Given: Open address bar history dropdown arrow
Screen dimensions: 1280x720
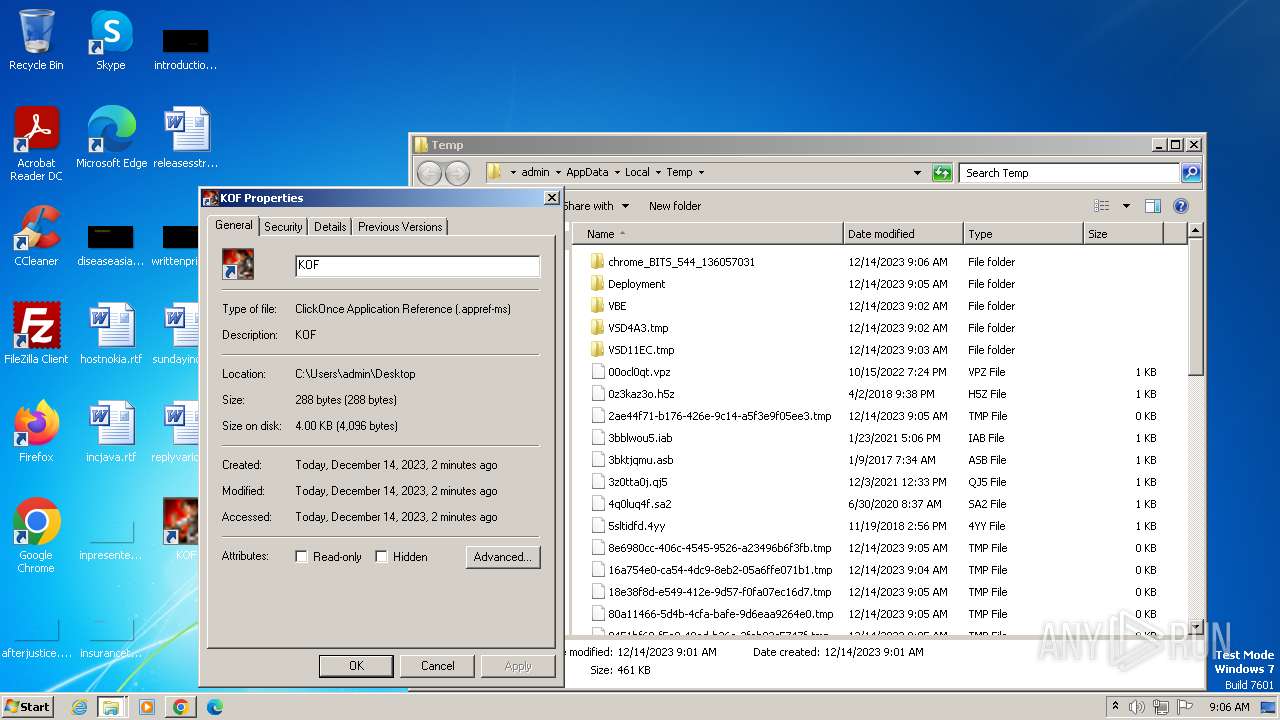Looking at the screenshot, I should click(x=917, y=173).
